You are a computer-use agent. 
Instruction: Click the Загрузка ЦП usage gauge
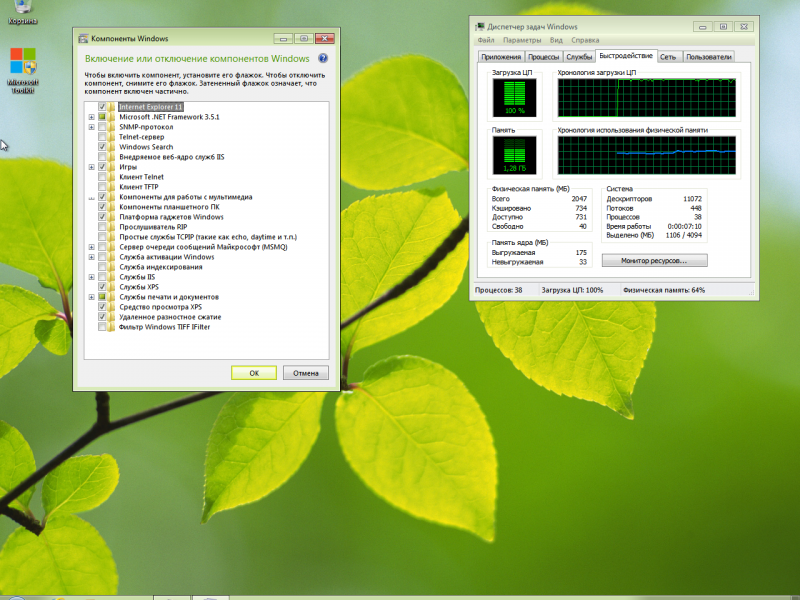[514, 97]
